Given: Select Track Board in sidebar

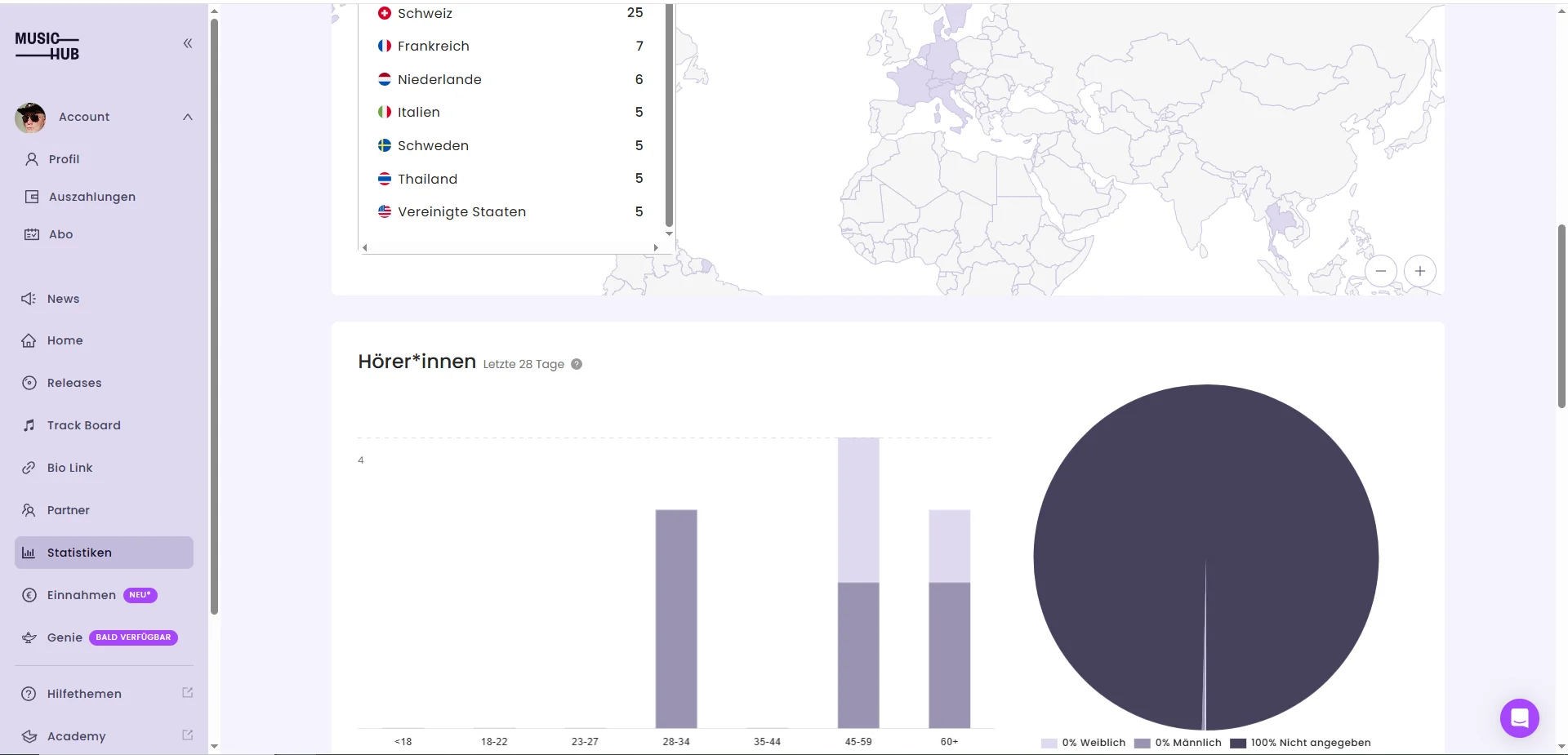Looking at the screenshot, I should [84, 425].
